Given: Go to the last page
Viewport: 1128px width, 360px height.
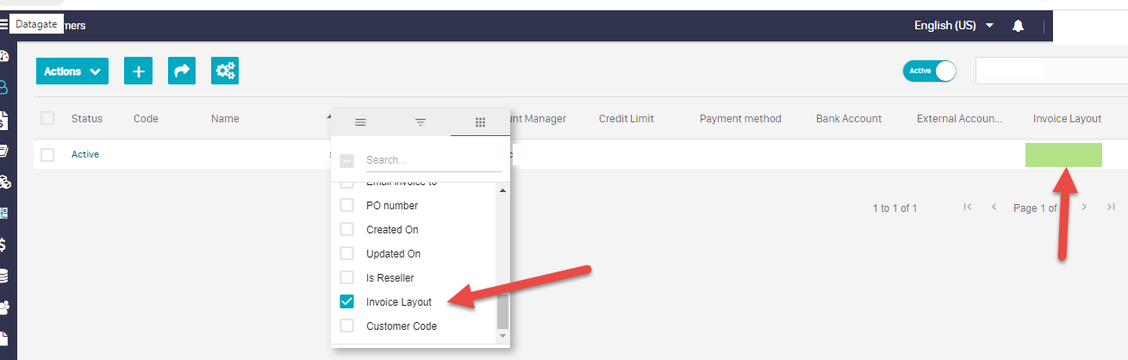Looking at the screenshot, I should 1111,207.
